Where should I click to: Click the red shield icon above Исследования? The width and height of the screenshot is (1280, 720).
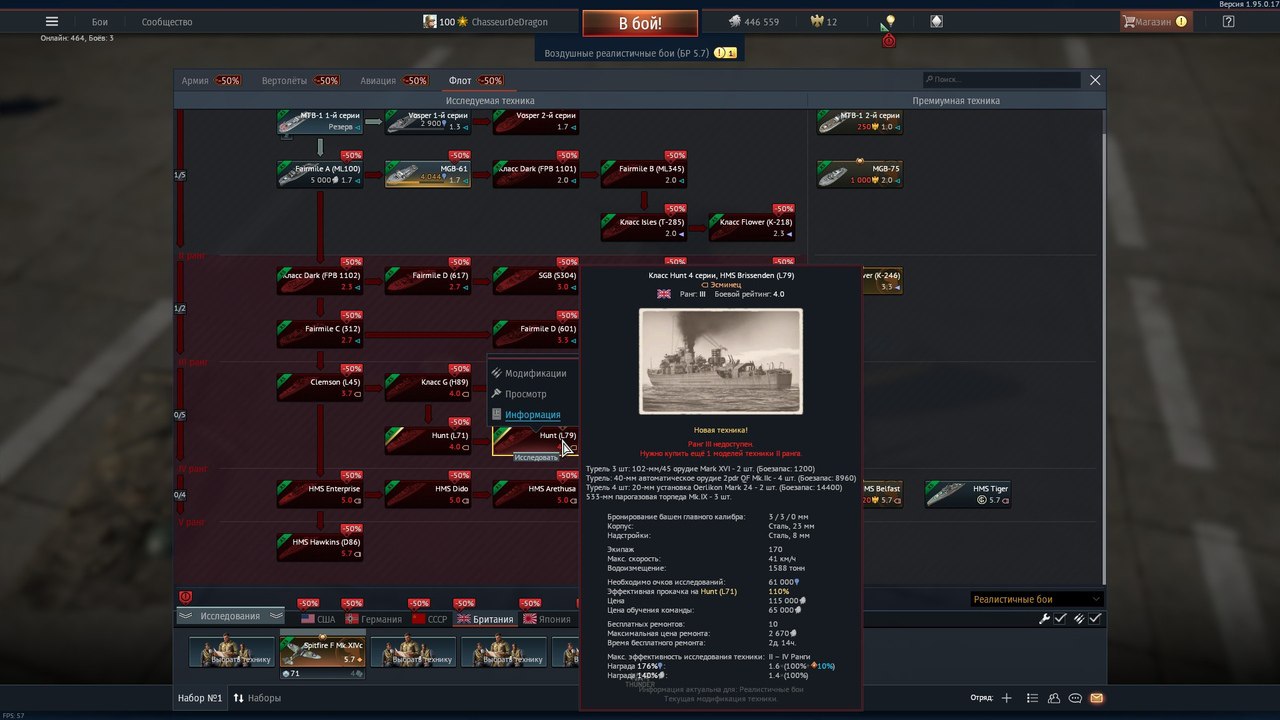click(x=185, y=597)
